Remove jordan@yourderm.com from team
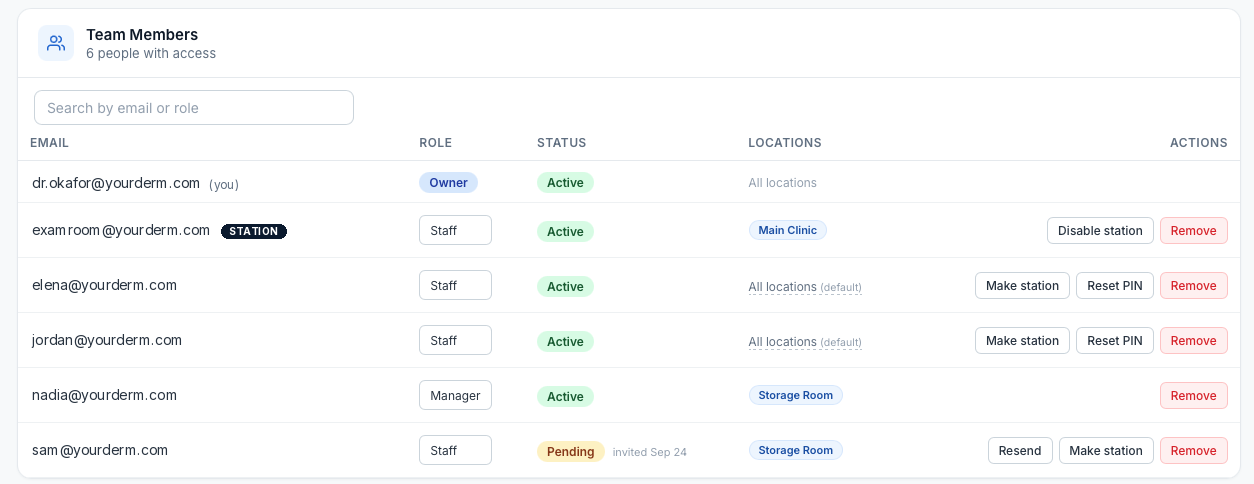Image resolution: width=1254 pixels, height=484 pixels. (1193, 340)
